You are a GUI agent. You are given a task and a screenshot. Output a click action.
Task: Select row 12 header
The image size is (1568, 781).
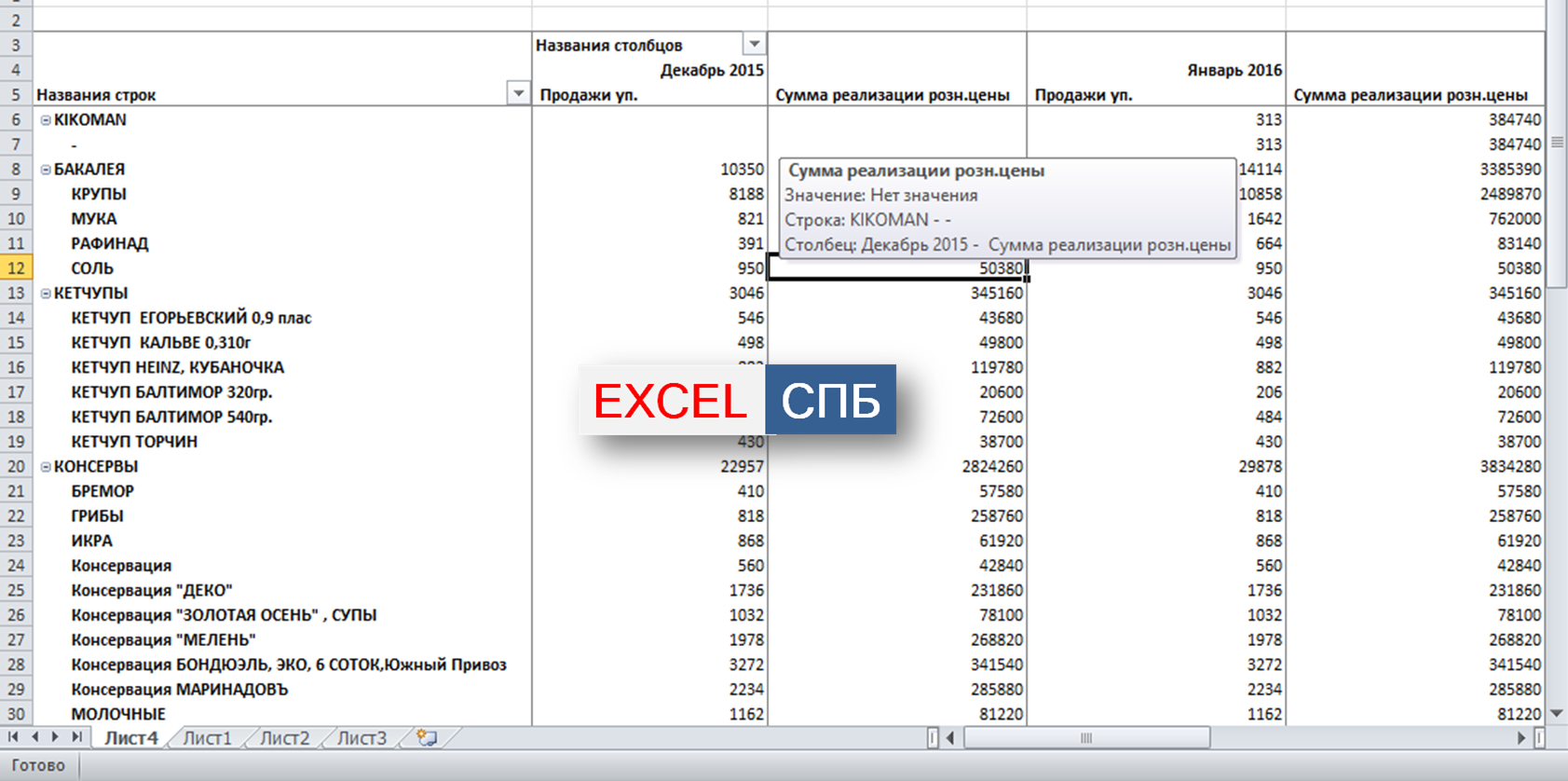coord(16,268)
